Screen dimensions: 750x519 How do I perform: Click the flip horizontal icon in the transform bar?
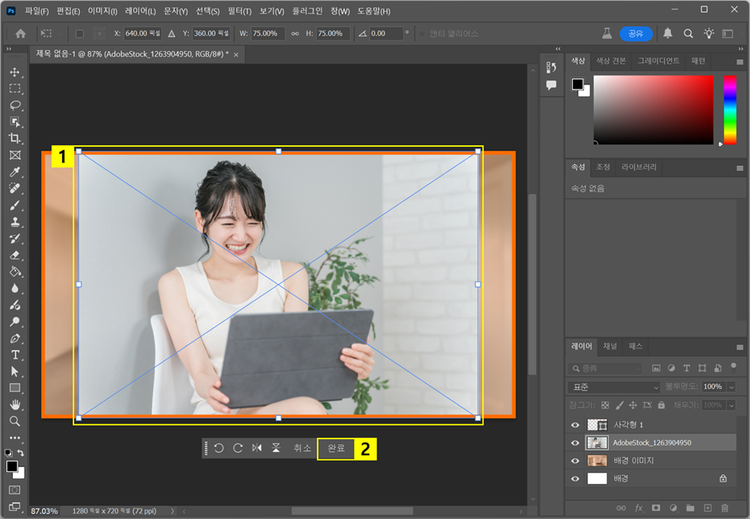pyautogui.click(x=257, y=449)
